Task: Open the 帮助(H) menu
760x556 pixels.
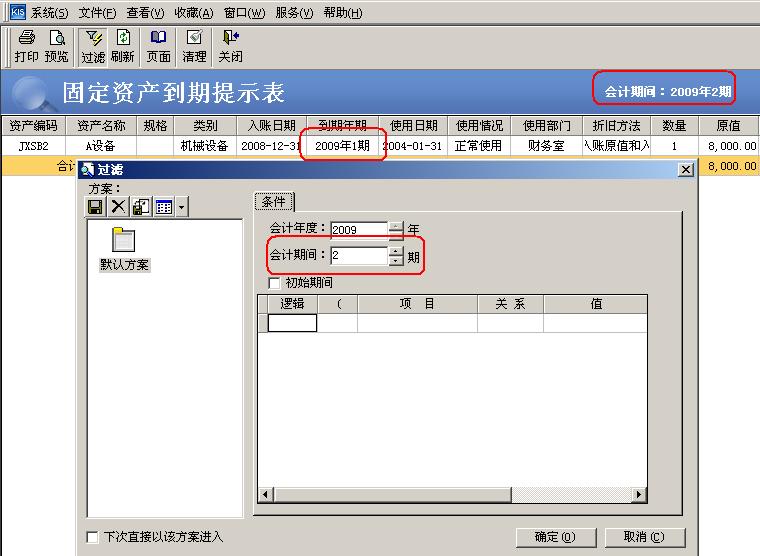Action: click(x=343, y=13)
